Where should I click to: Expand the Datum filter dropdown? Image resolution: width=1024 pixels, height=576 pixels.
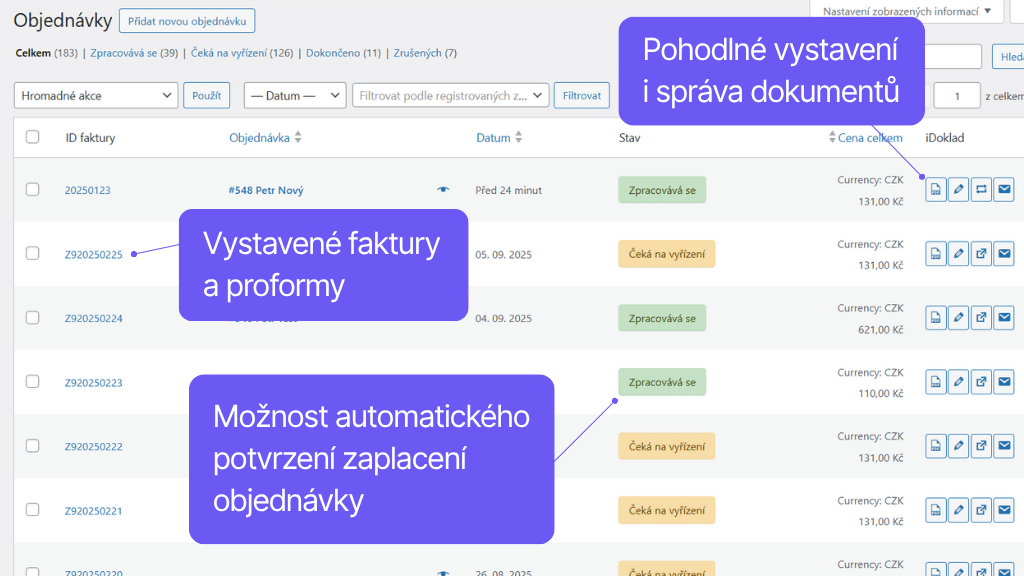[295, 95]
